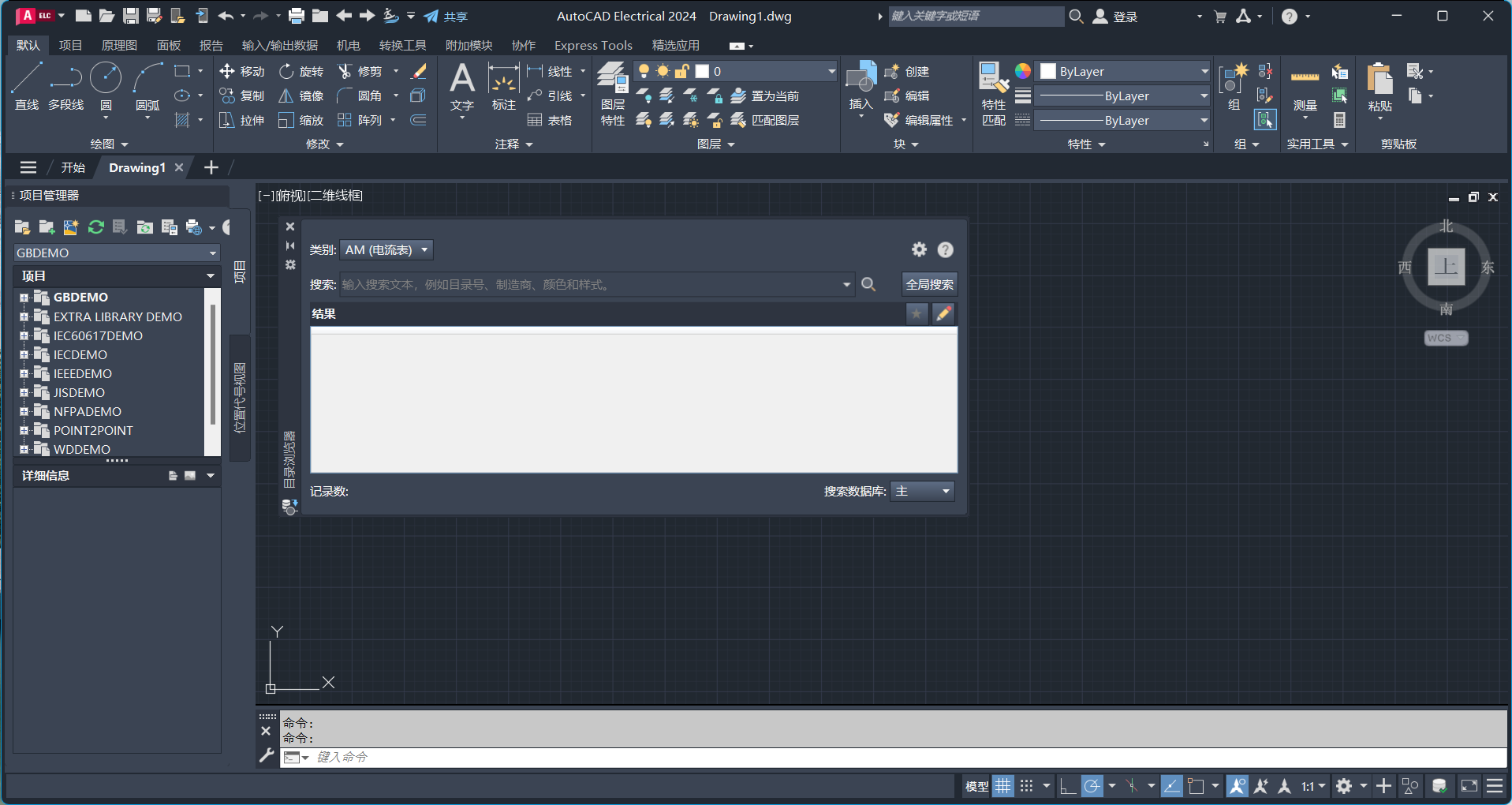Toggle object snap tracking in status bar

1172,786
